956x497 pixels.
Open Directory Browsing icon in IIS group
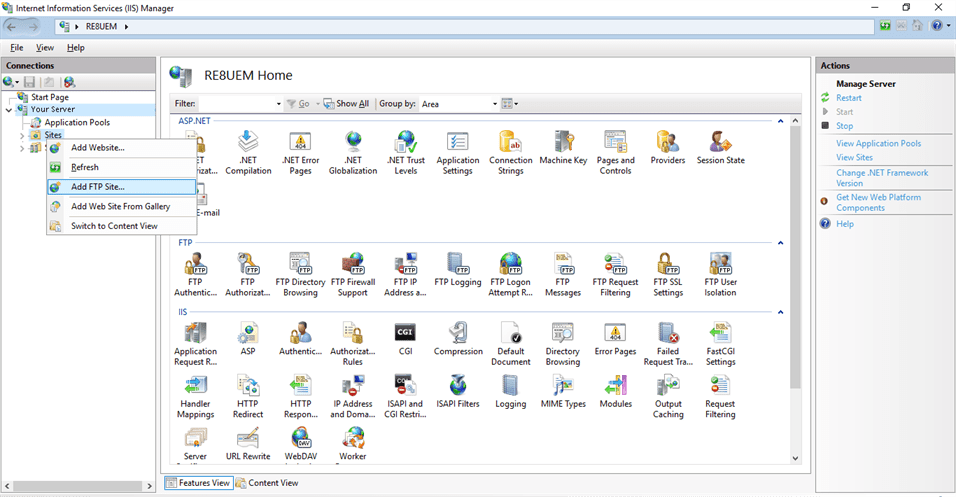point(563,344)
